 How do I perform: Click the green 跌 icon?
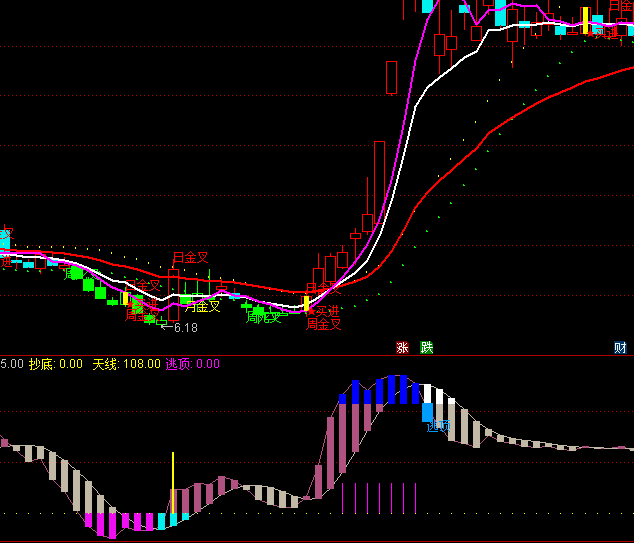point(427,347)
